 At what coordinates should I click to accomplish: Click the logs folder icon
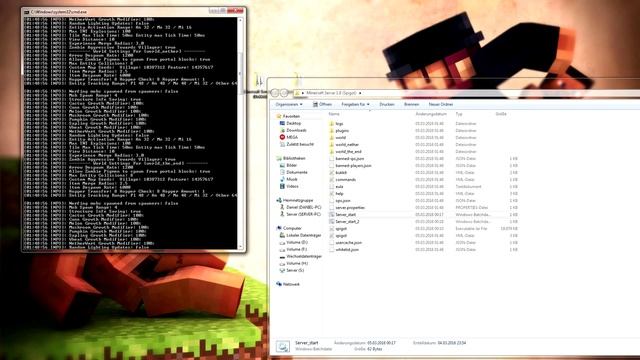pyautogui.click(x=331, y=124)
